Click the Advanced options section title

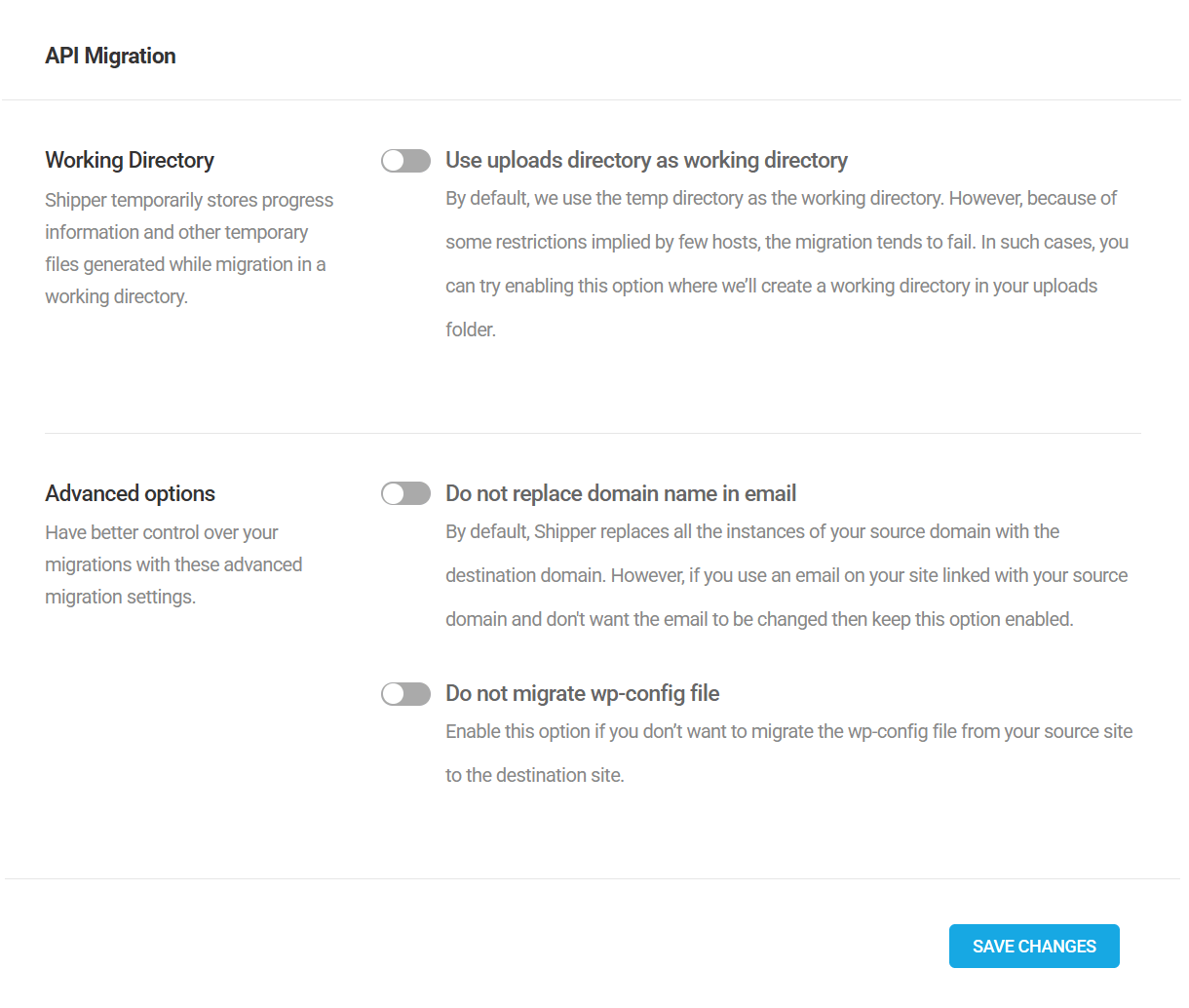[130, 493]
